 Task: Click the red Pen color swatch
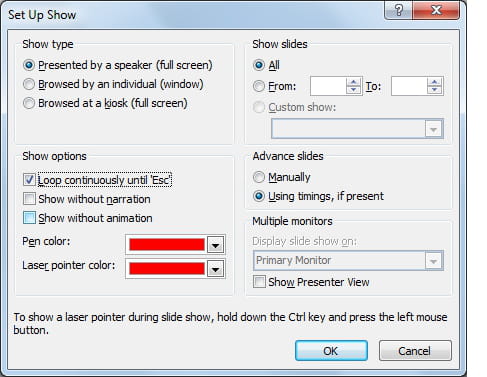[x=167, y=245]
